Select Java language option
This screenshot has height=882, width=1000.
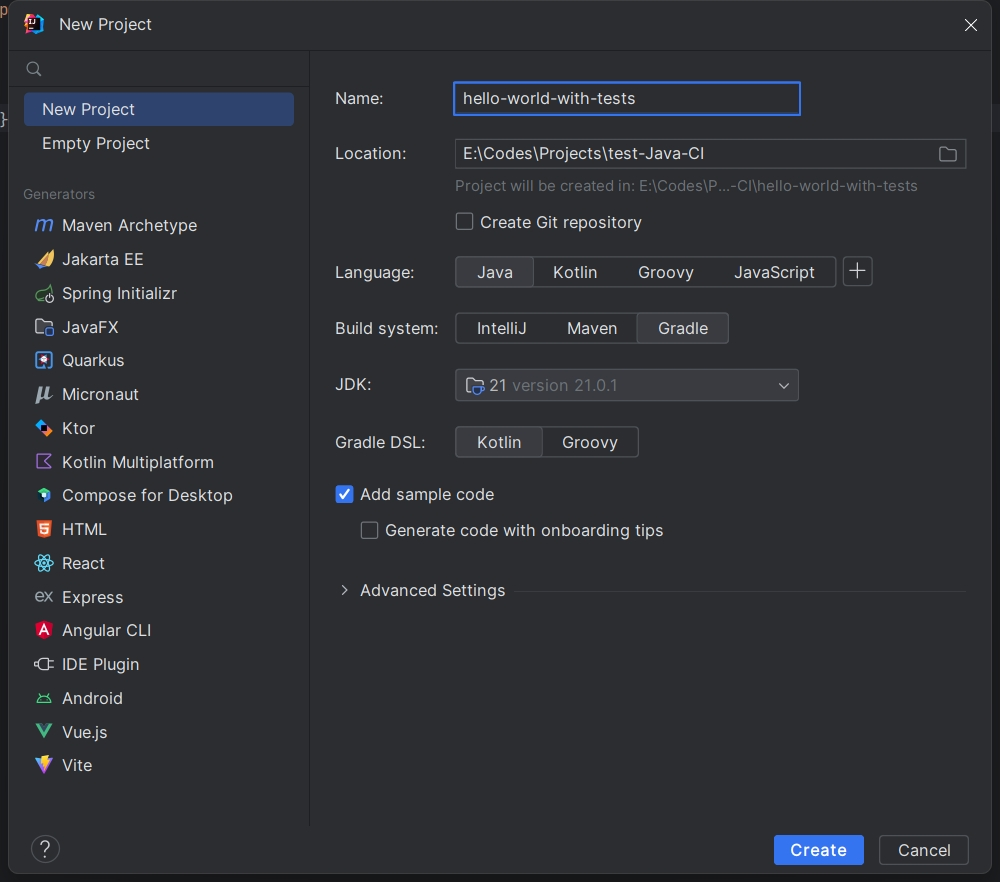(495, 272)
